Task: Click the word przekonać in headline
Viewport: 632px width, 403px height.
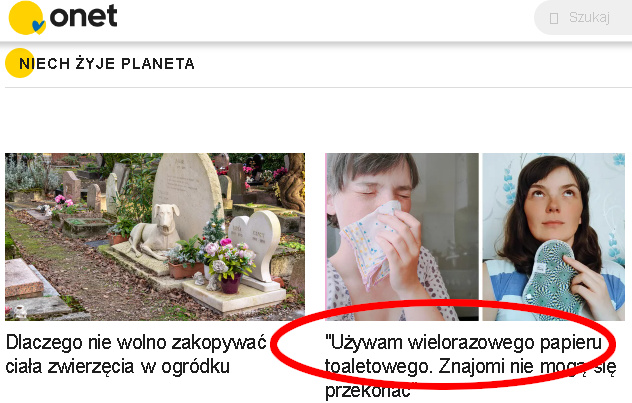Action: 368,390
